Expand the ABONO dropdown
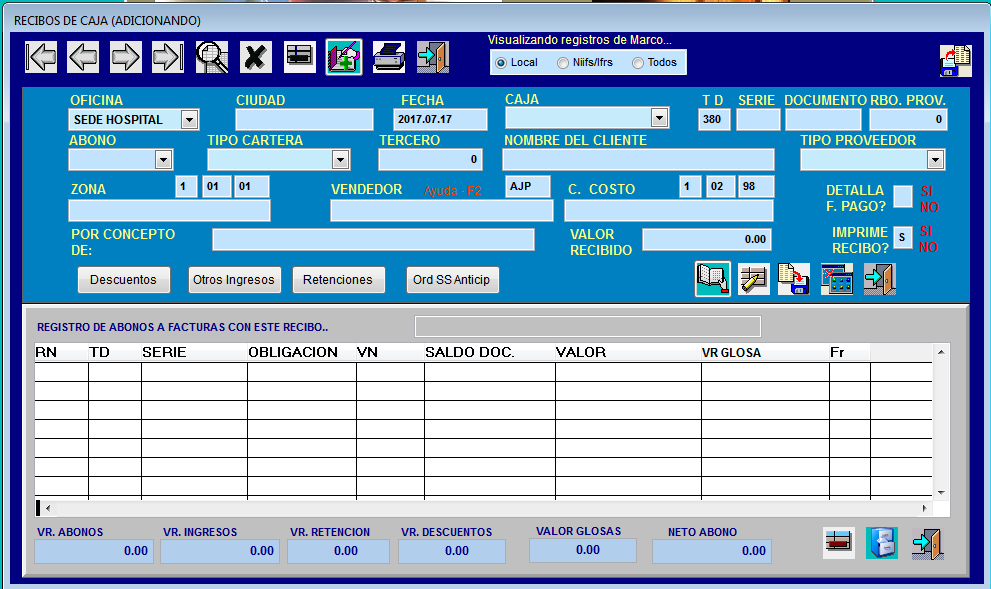Image resolution: width=991 pixels, height=589 pixels. pos(164,159)
